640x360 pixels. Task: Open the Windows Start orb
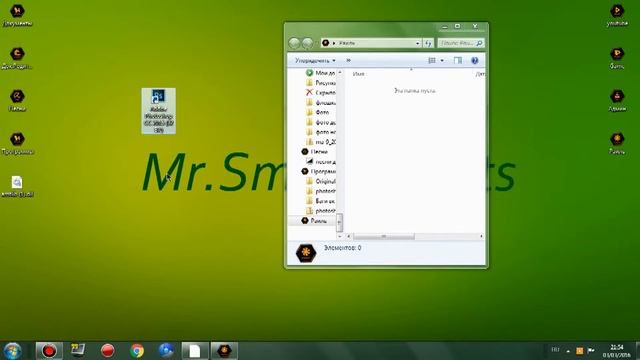pyautogui.click(x=12, y=351)
